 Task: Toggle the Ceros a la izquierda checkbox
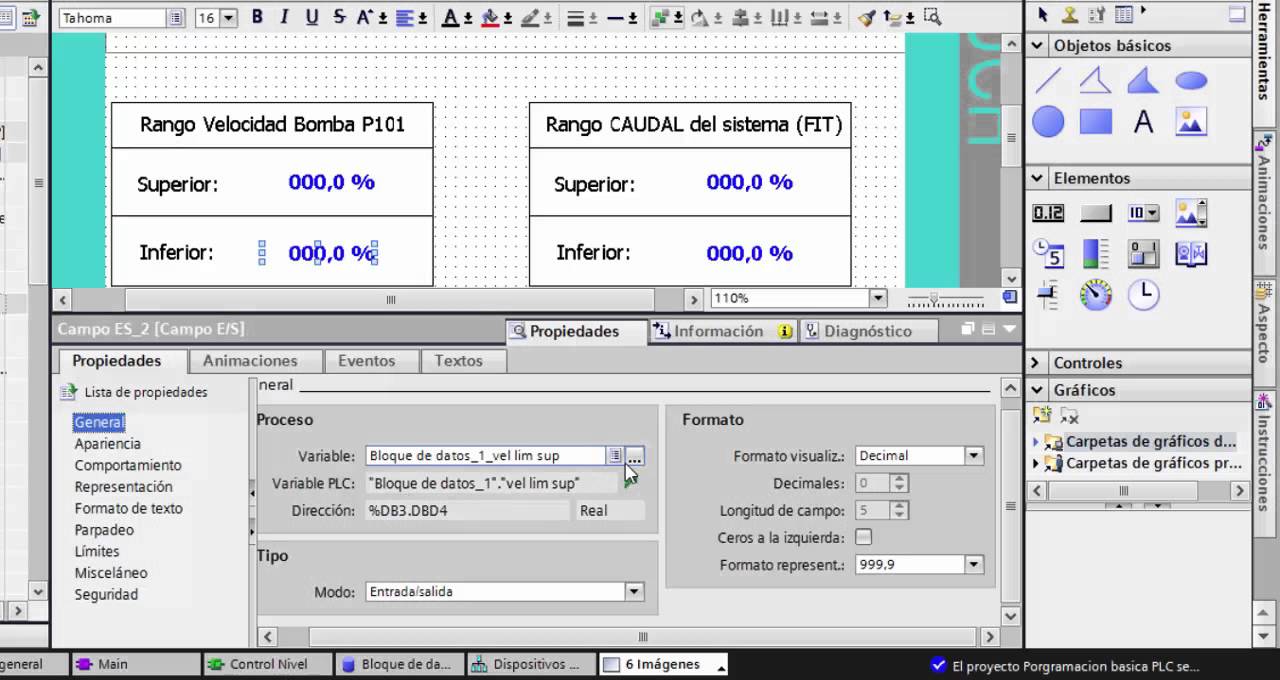(x=863, y=537)
